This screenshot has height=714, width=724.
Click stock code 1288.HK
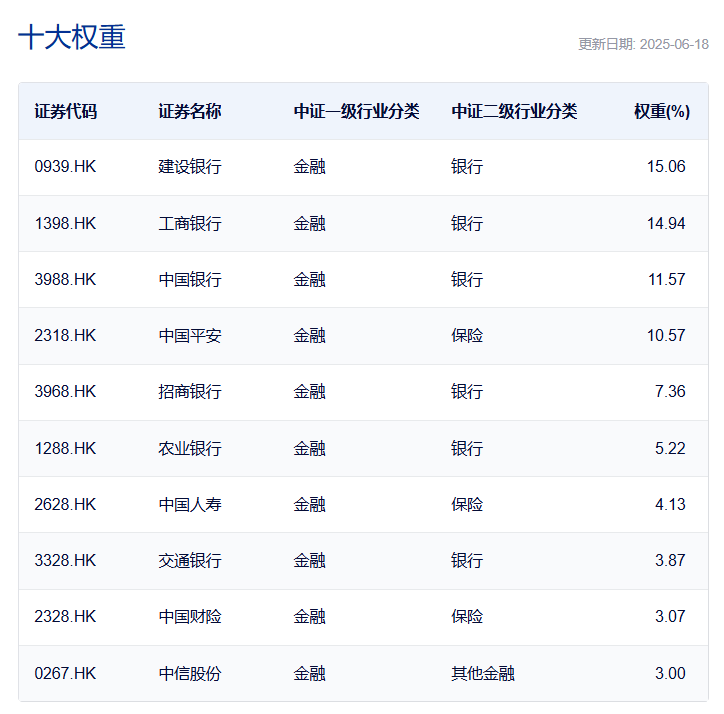[65, 448]
